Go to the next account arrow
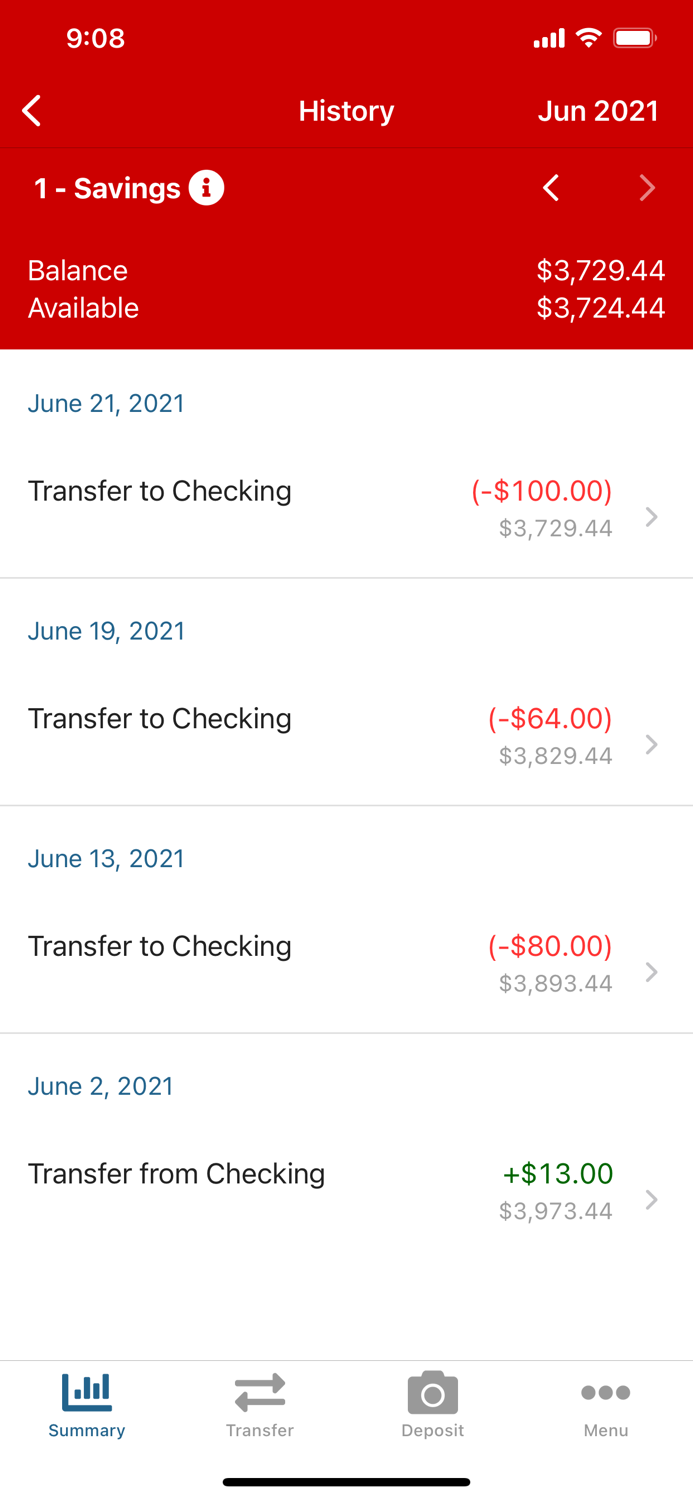The height and width of the screenshot is (1500, 693). coord(647,188)
